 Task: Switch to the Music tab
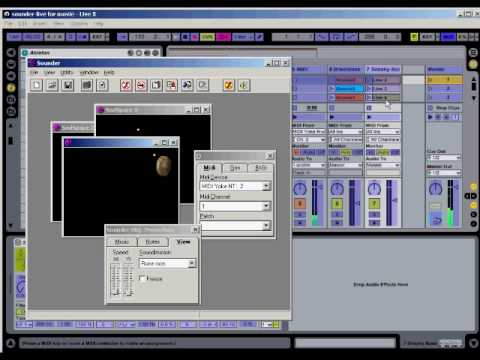122,242
